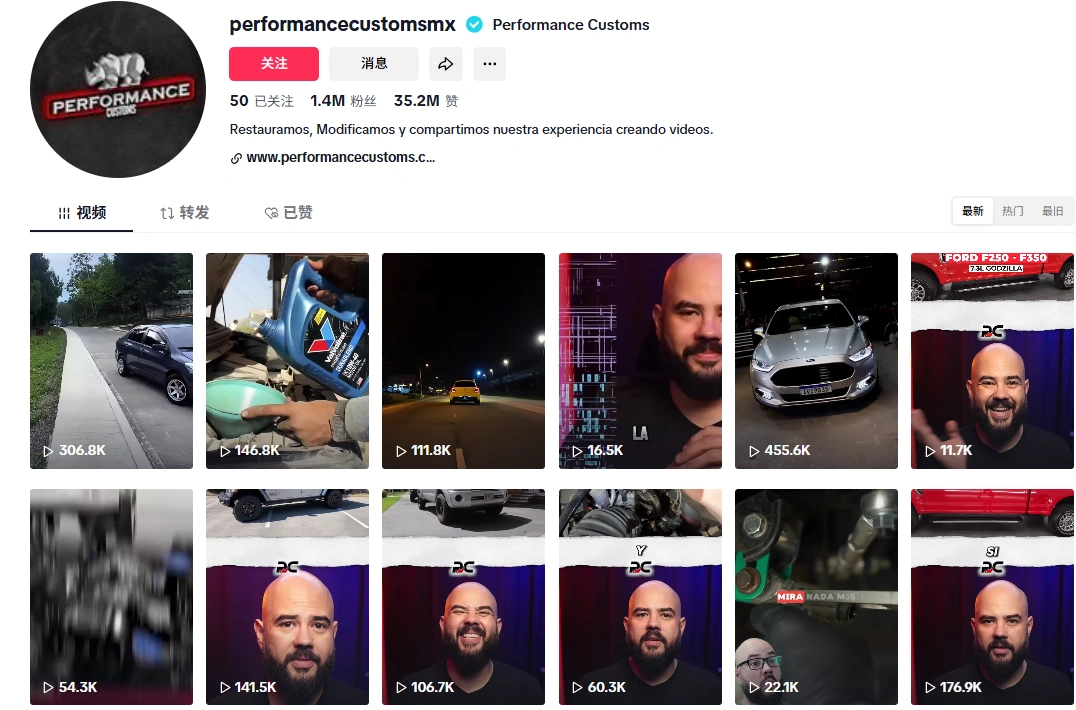Image resolution: width=1076 pixels, height=710 pixels.
Task: Switch sorting to 最旧
Action: pos(1052,211)
